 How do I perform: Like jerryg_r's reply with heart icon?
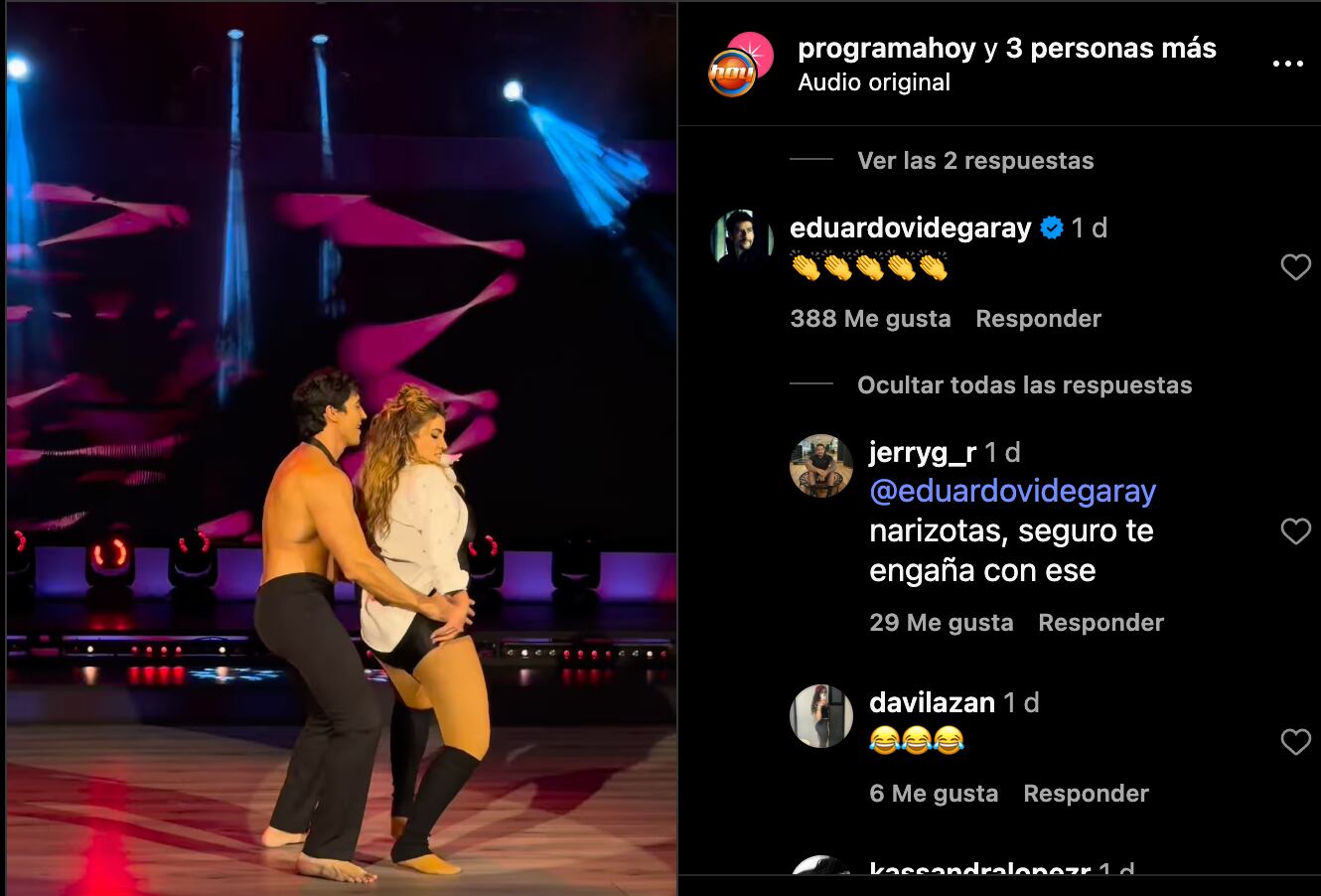pyautogui.click(x=1295, y=531)
